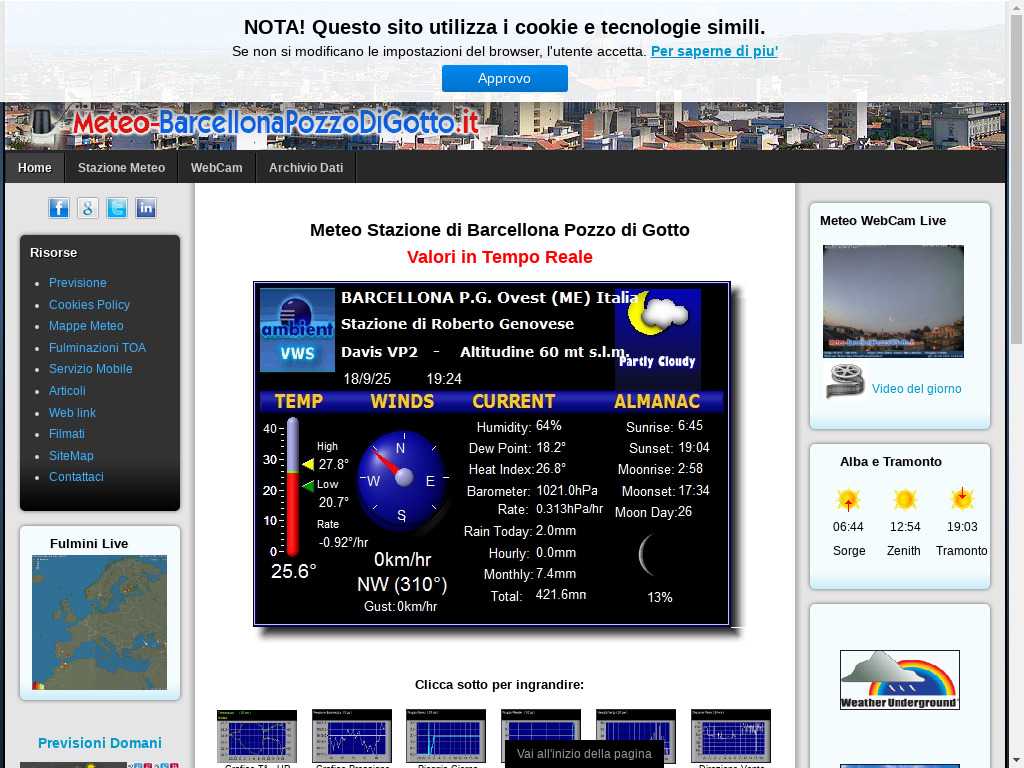Click the Total rain 421.6mm value
The image size is (1024, 768).
coord(561,595)
